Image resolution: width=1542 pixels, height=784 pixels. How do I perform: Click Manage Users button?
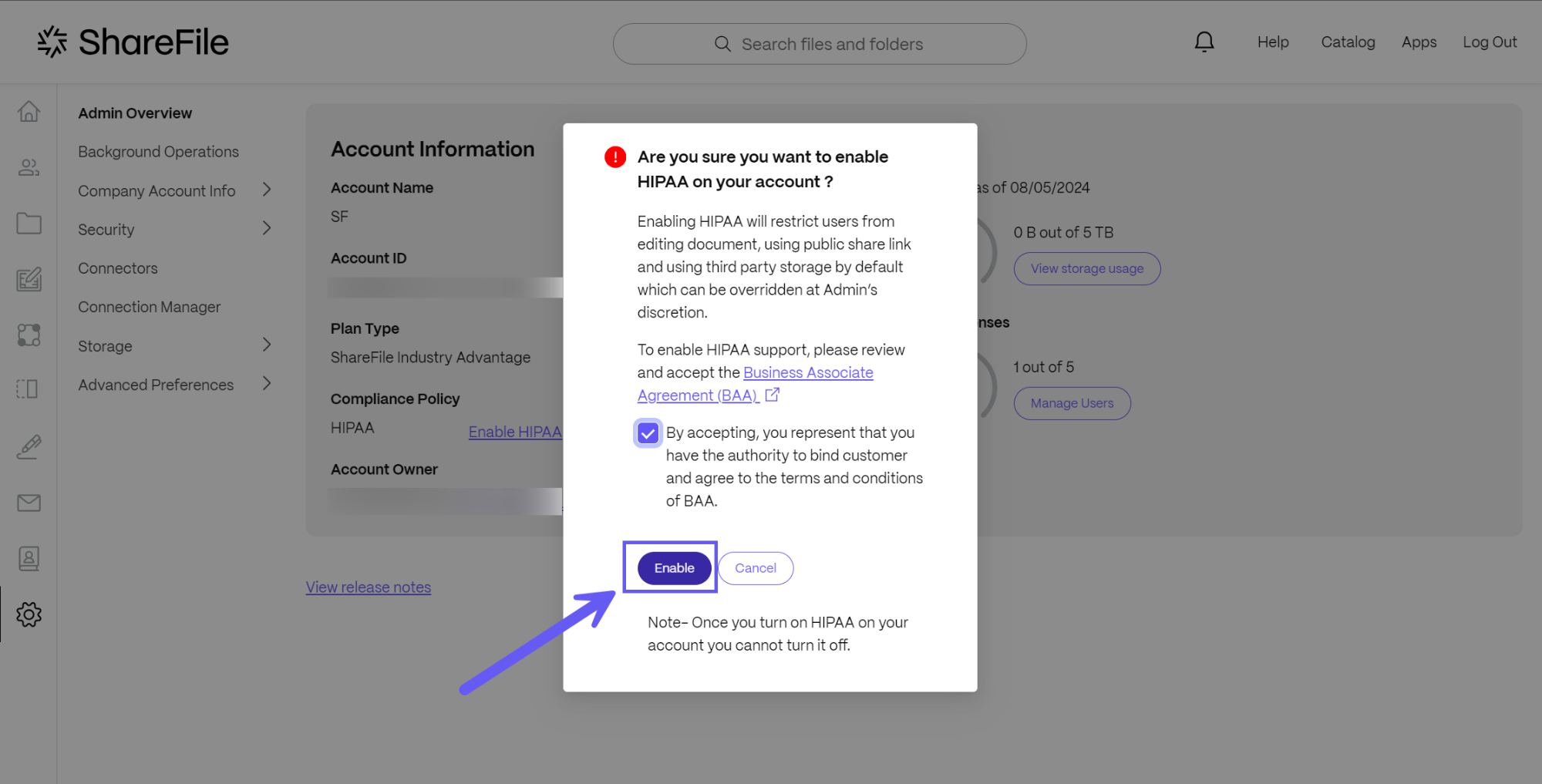(x=1072, y=403)
